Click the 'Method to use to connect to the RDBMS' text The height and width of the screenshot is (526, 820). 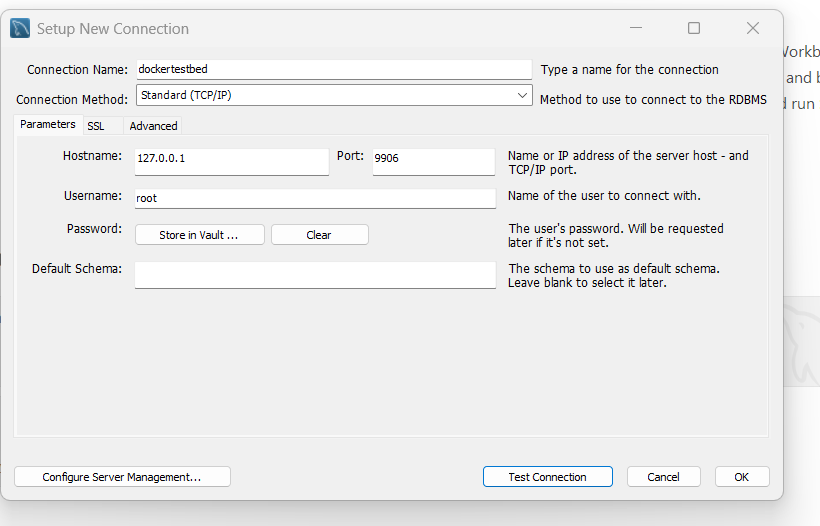pos(653,99)
